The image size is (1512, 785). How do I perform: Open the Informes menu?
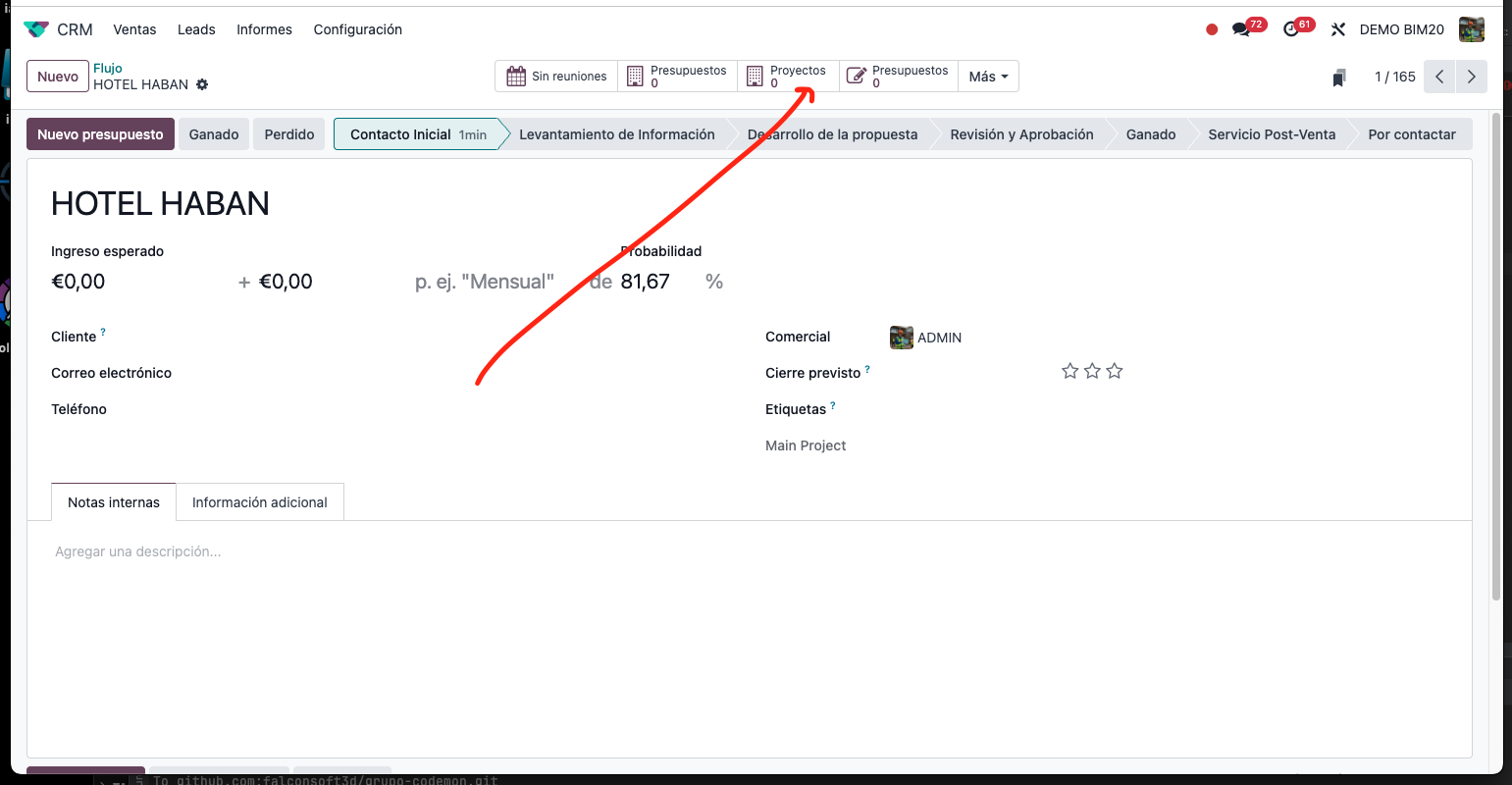pyautogui.click(x=264, y=29)
